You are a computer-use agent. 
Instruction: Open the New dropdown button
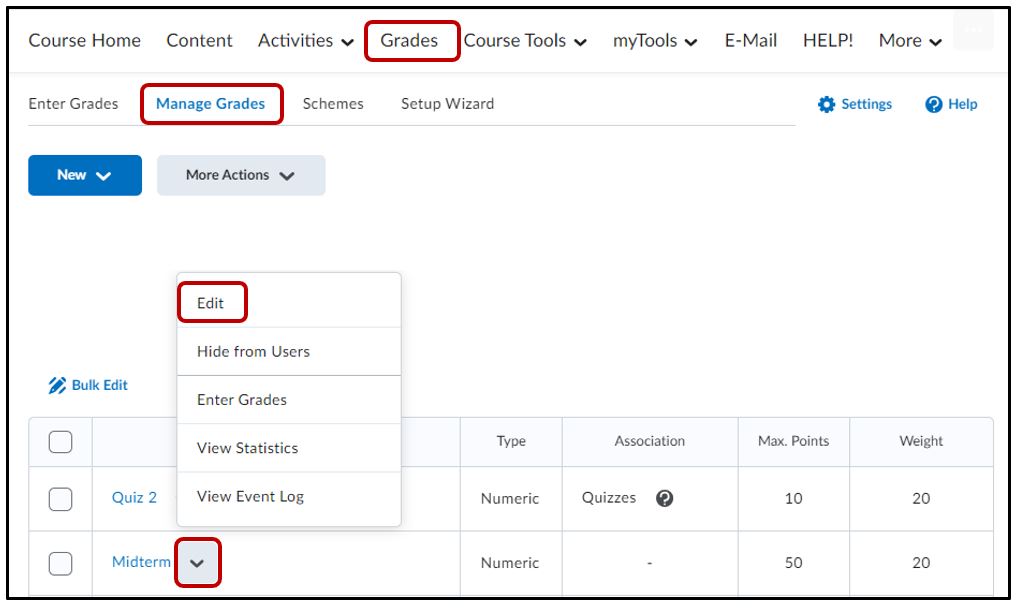coord(85,175)
